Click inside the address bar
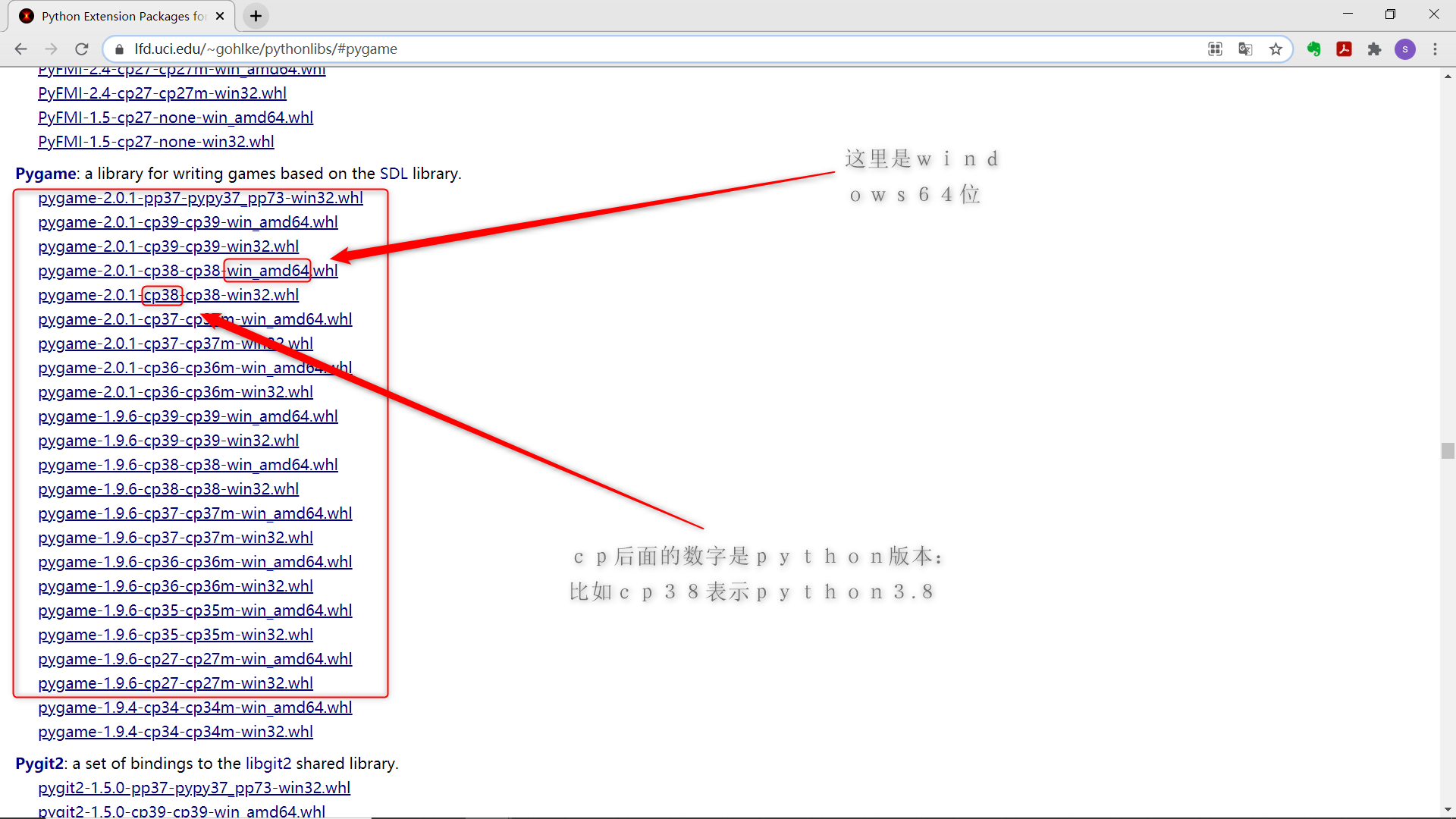Image resolution: width=1456 pixels, height=819 pixels. pos(531,49)
